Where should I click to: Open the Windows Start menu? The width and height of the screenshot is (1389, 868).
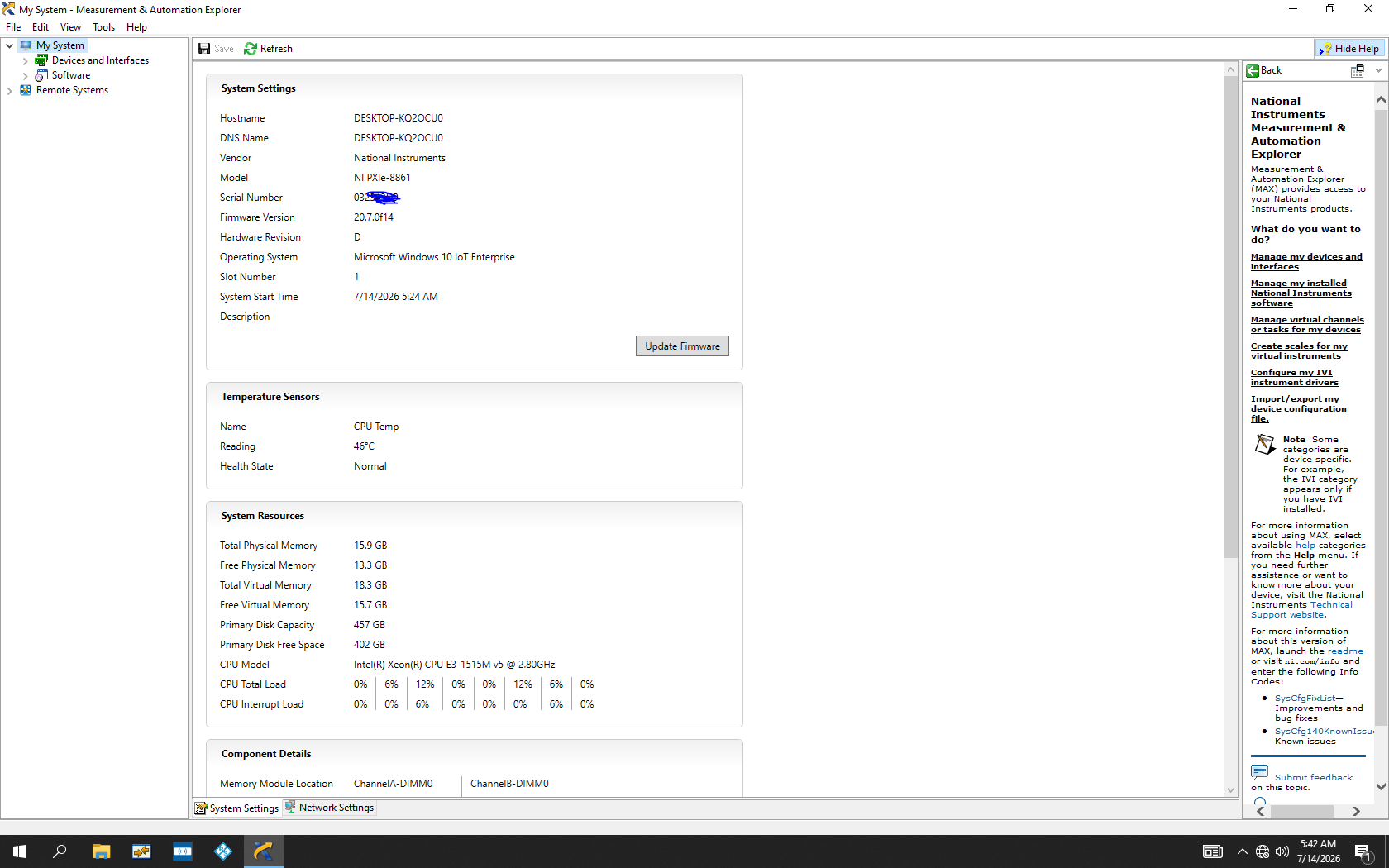[x=20, y=851]
